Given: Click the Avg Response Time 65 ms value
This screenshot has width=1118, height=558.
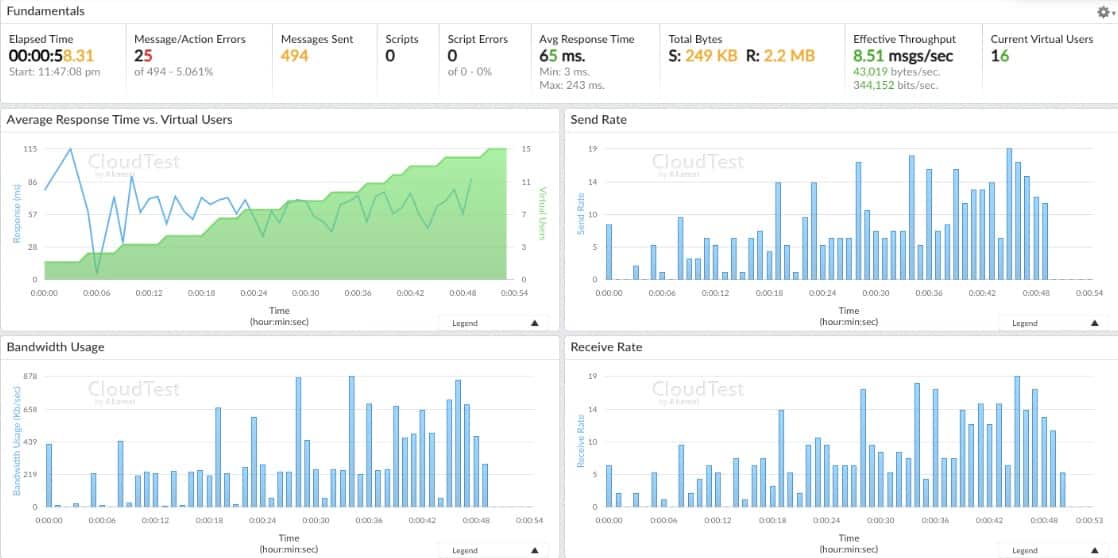Looking at the screenshot, I should click(x=562, y=56).
